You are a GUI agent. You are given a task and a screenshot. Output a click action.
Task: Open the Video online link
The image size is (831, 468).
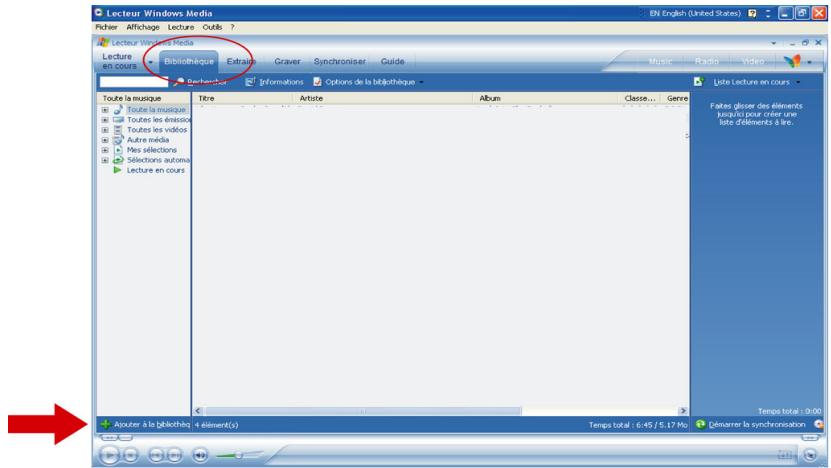point(753,61)
